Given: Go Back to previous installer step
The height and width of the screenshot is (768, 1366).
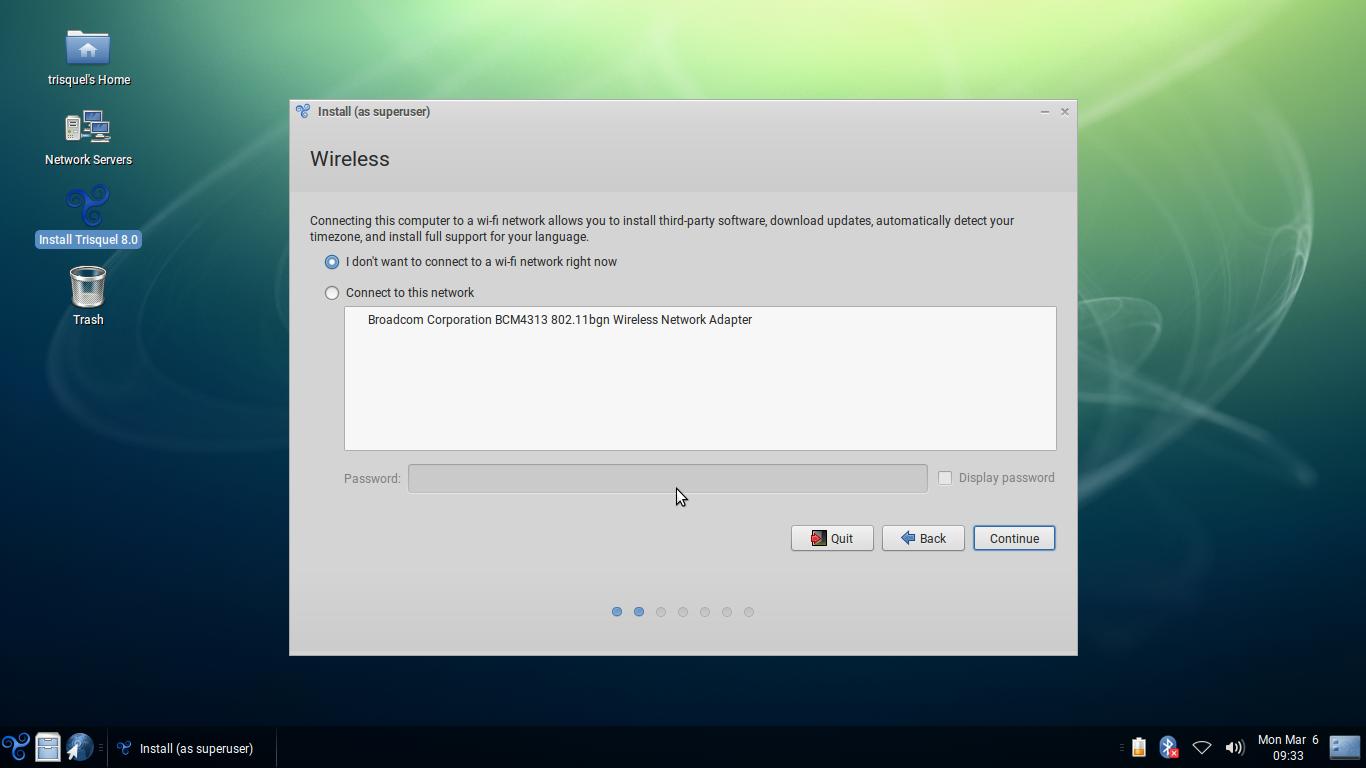Looking at the screenshot, I should click(x=923, y=538).
